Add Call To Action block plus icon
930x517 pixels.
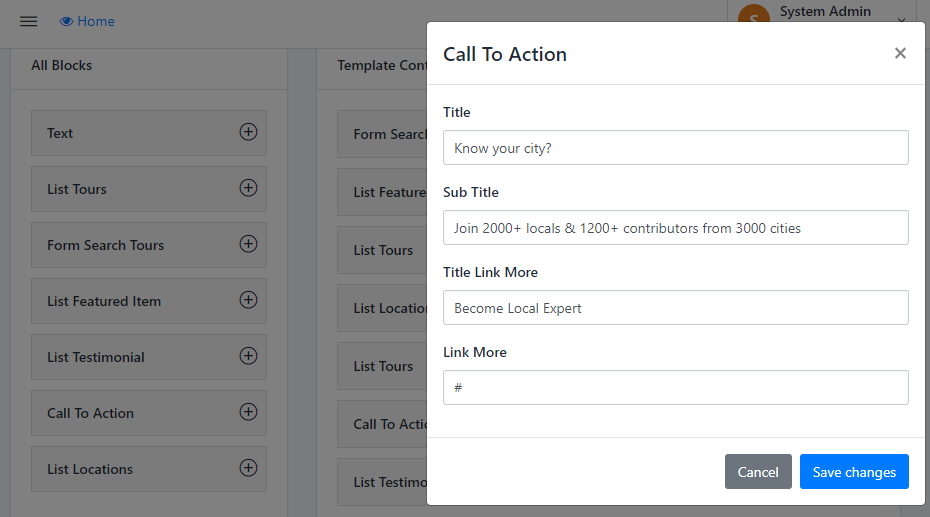[248, 412]
